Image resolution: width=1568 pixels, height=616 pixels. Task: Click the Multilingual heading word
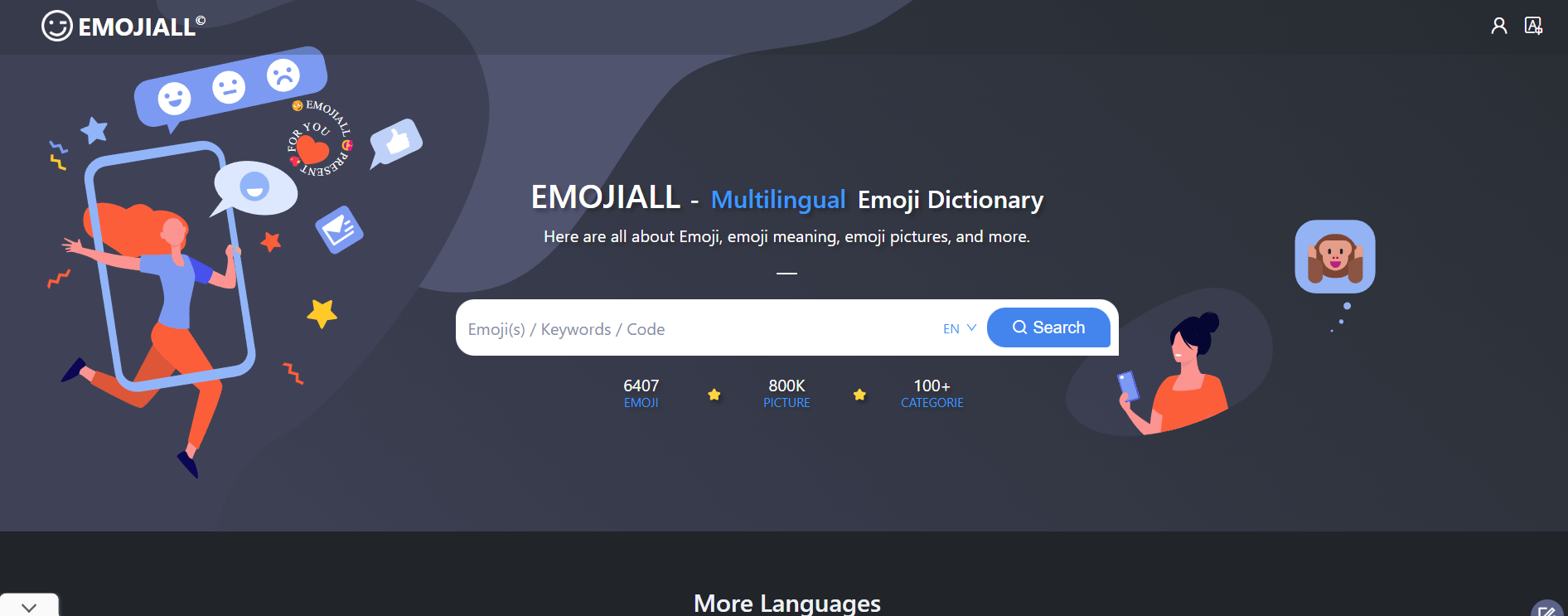pos(778,200)
